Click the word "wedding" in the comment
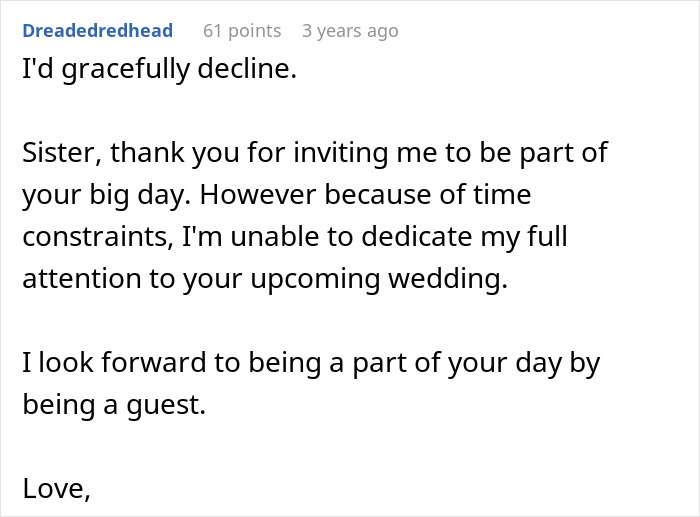This screenshot has height=517, width=700. tap(453, 280)
